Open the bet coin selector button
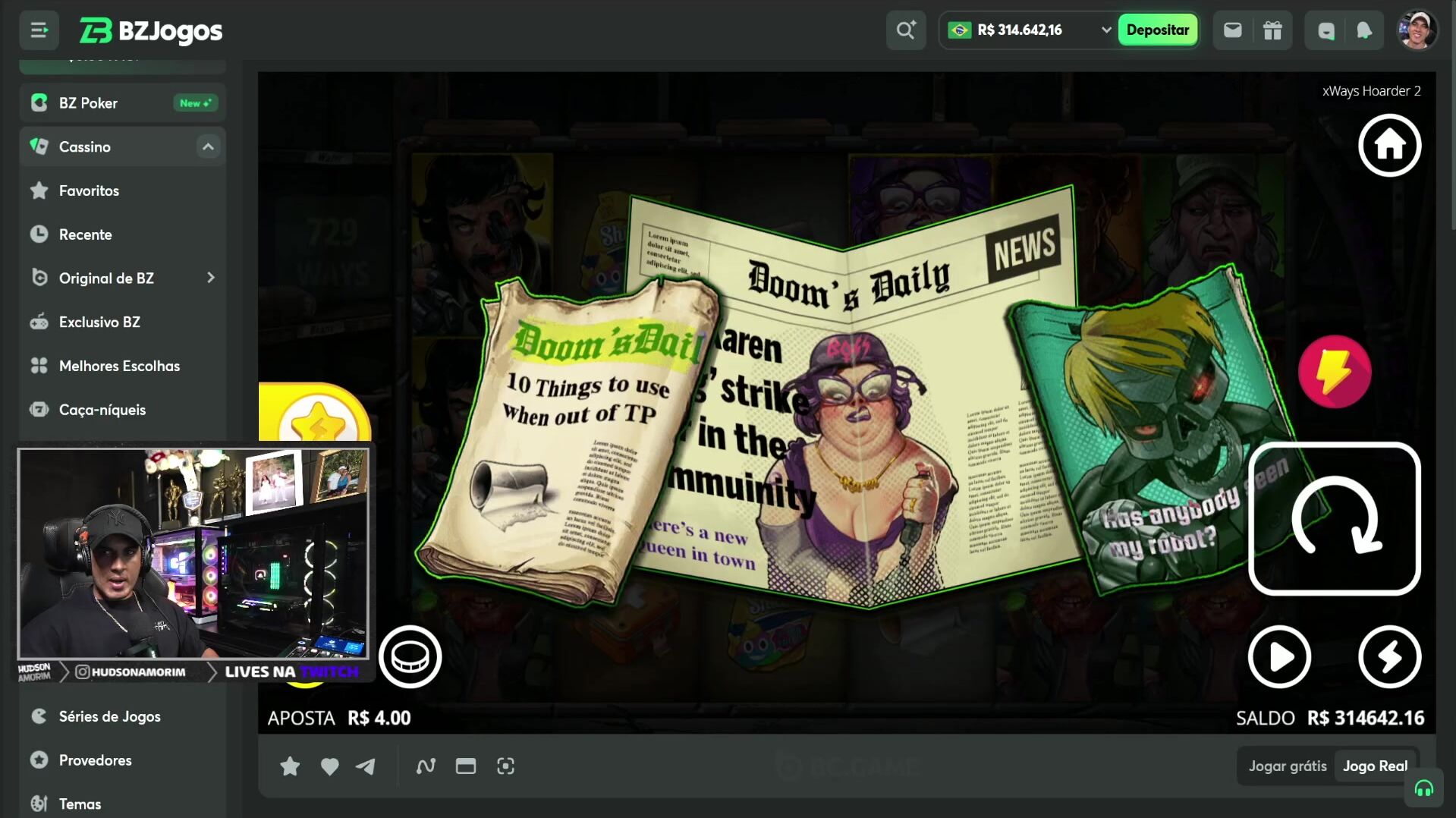 [x=410, y=657]
